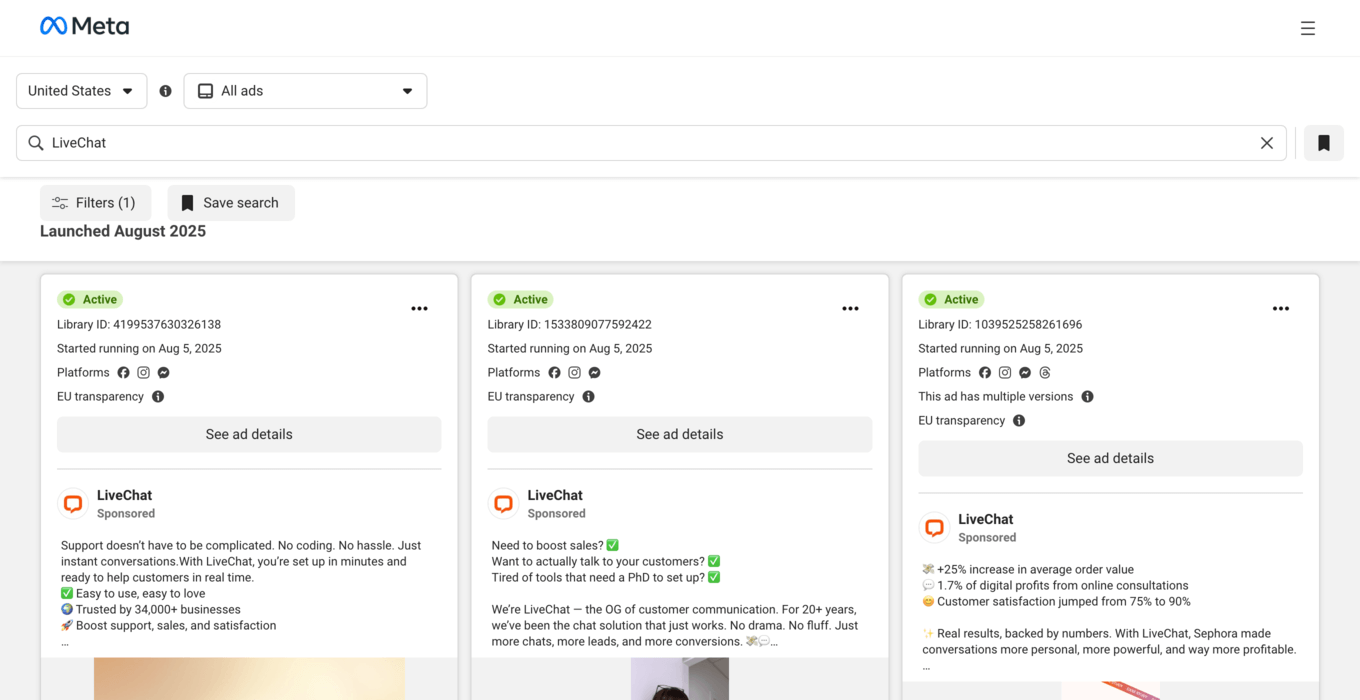Click the multiple versions info icon

pyautogui.click(x=1088, y=397)
